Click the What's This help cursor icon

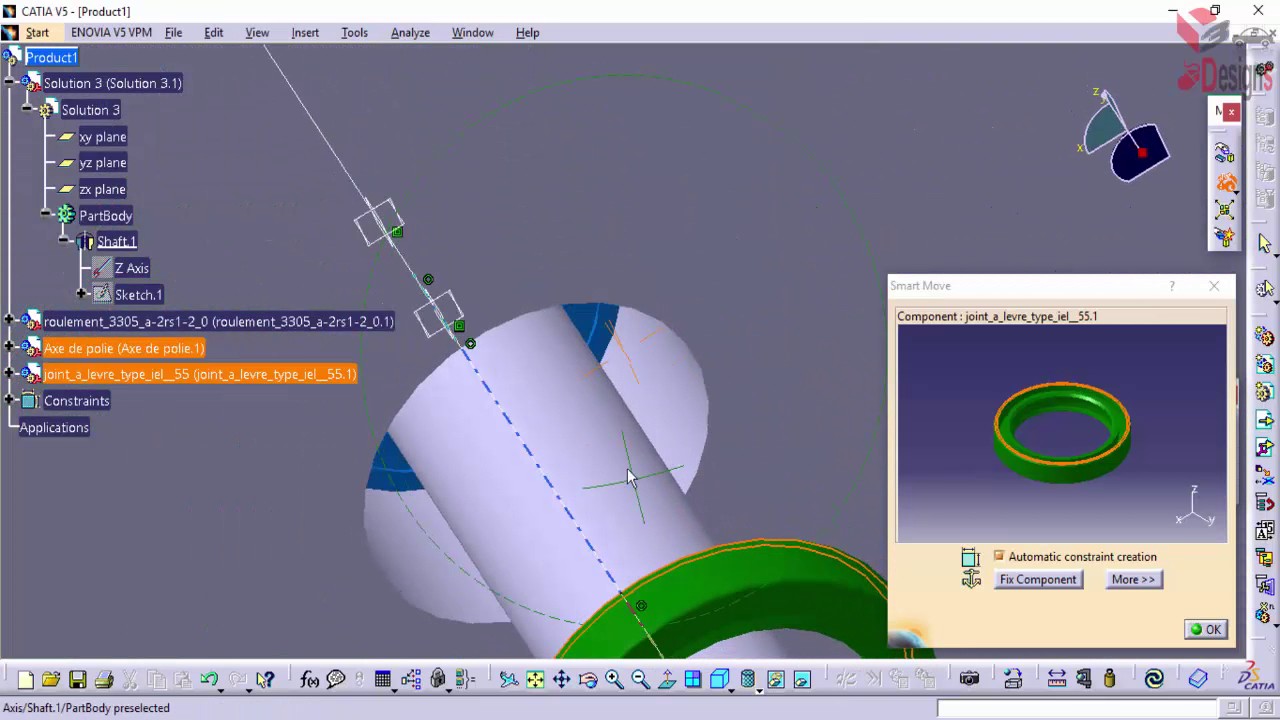tap(265, 680)
